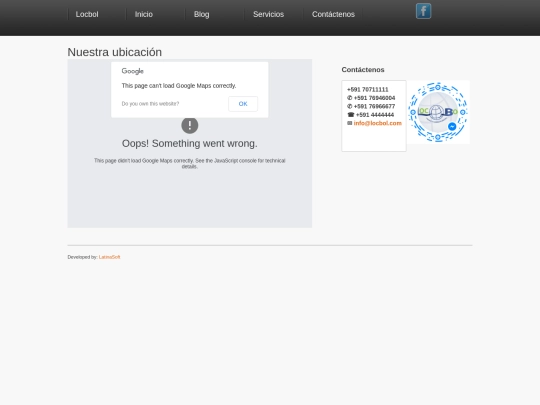Dismiss the Google Maps dialog with OK
This screenshot has height=405, width=540.
[243, 104]
